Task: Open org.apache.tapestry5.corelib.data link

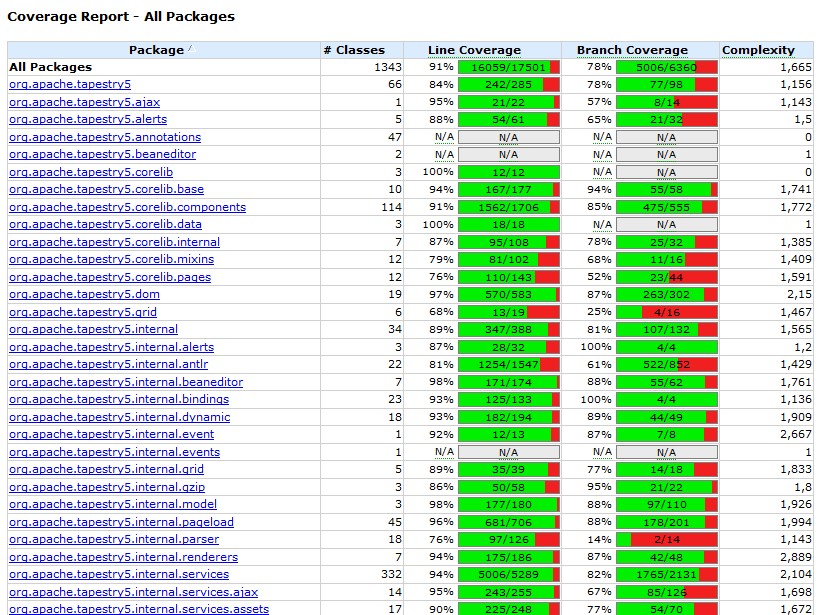Action: pos(105,224)
